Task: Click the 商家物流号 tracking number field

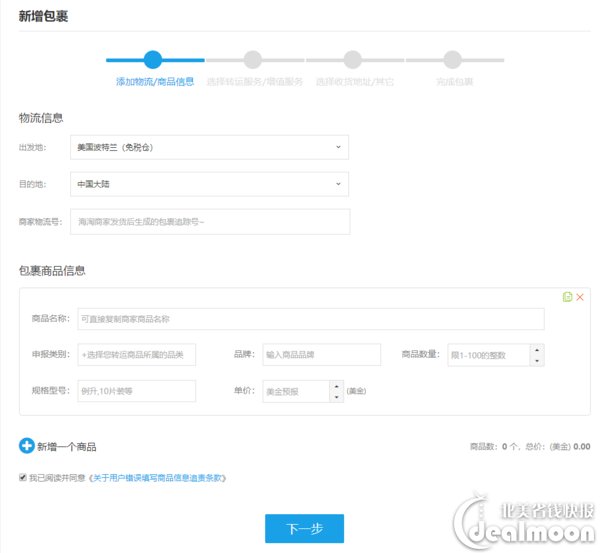Action: coord(210,222)
